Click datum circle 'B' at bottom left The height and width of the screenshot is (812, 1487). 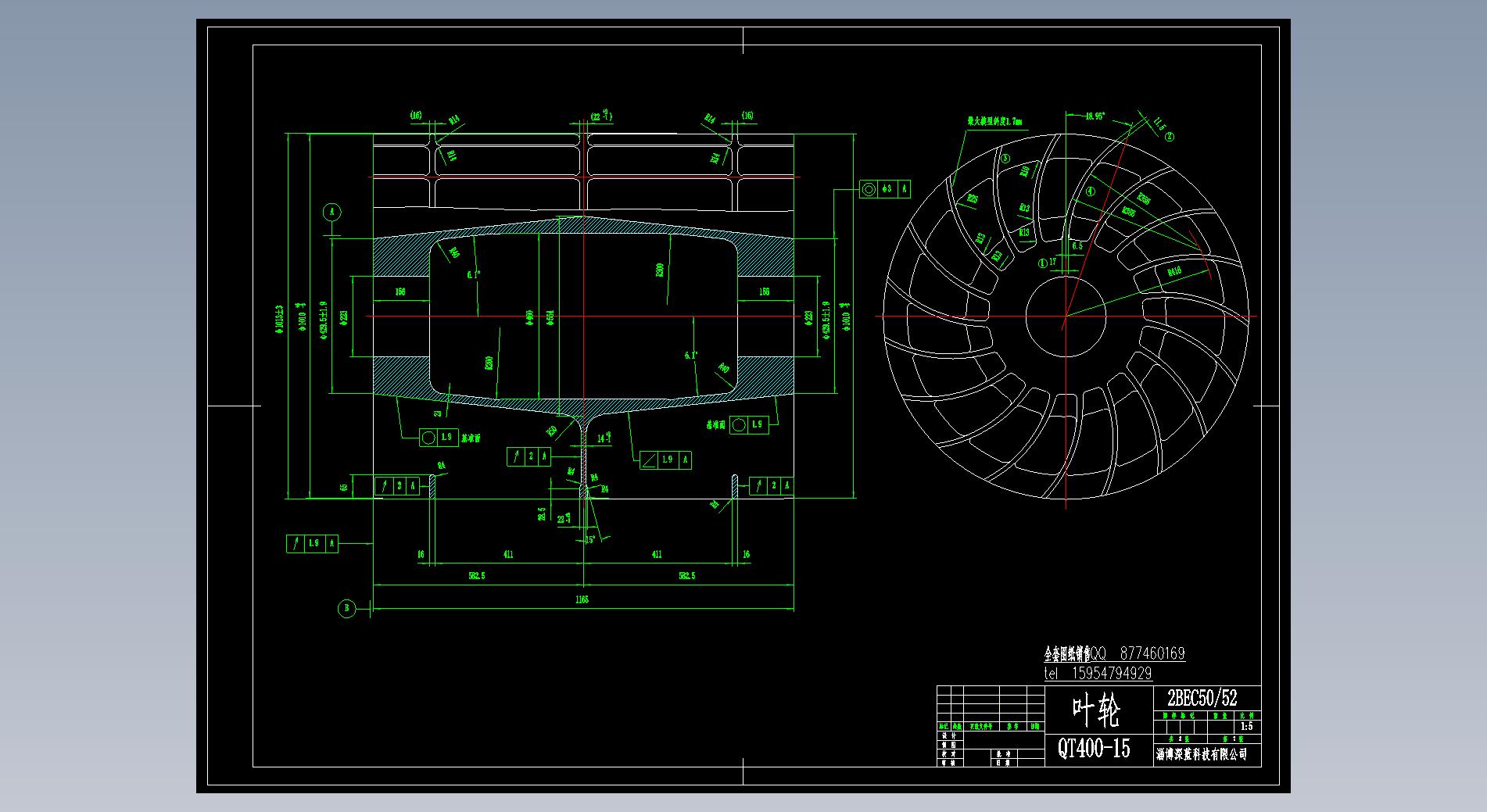pyautogui.click(x=346, y=609)
